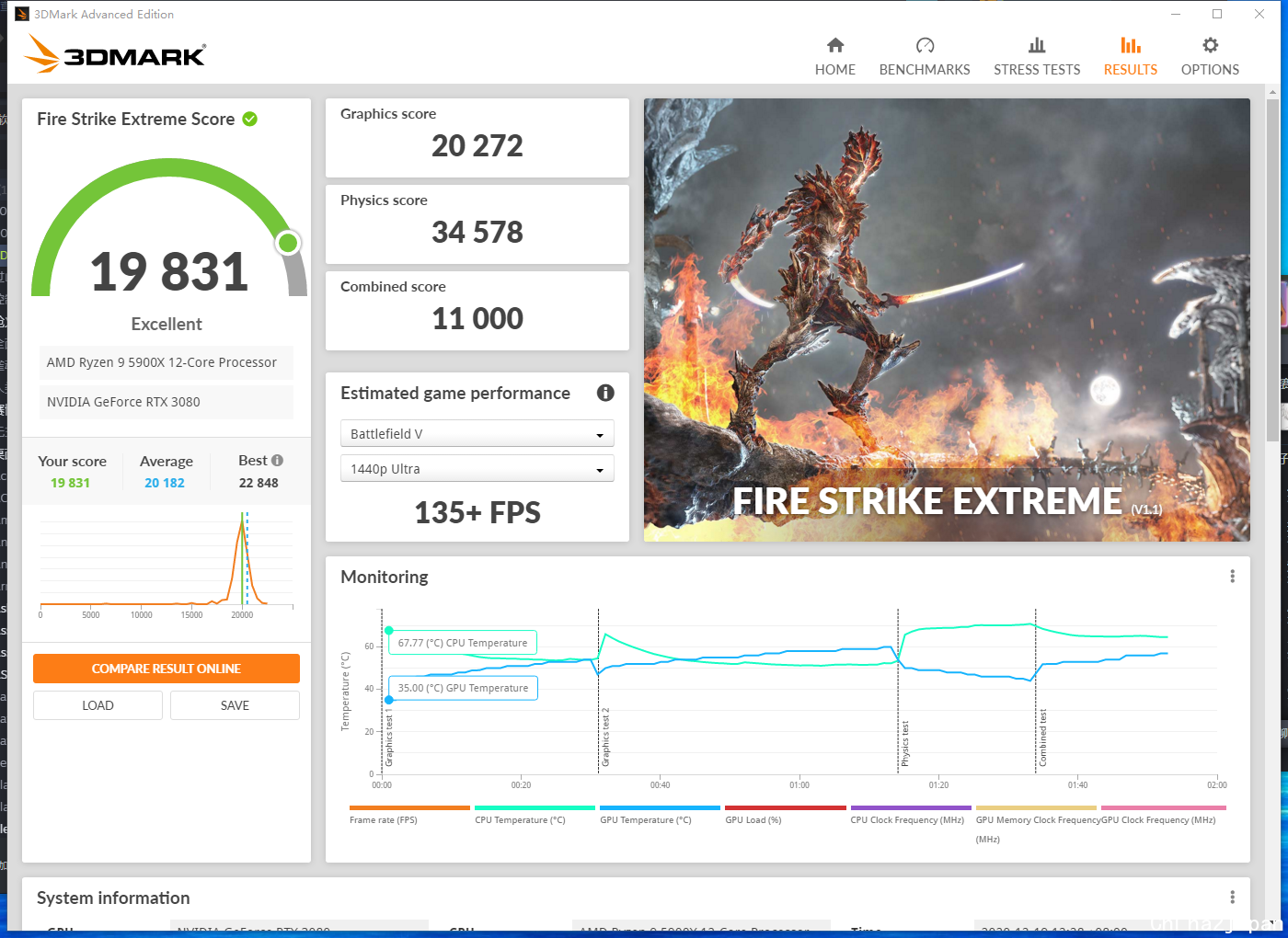Click the Average score 20 182

(165, 483)
